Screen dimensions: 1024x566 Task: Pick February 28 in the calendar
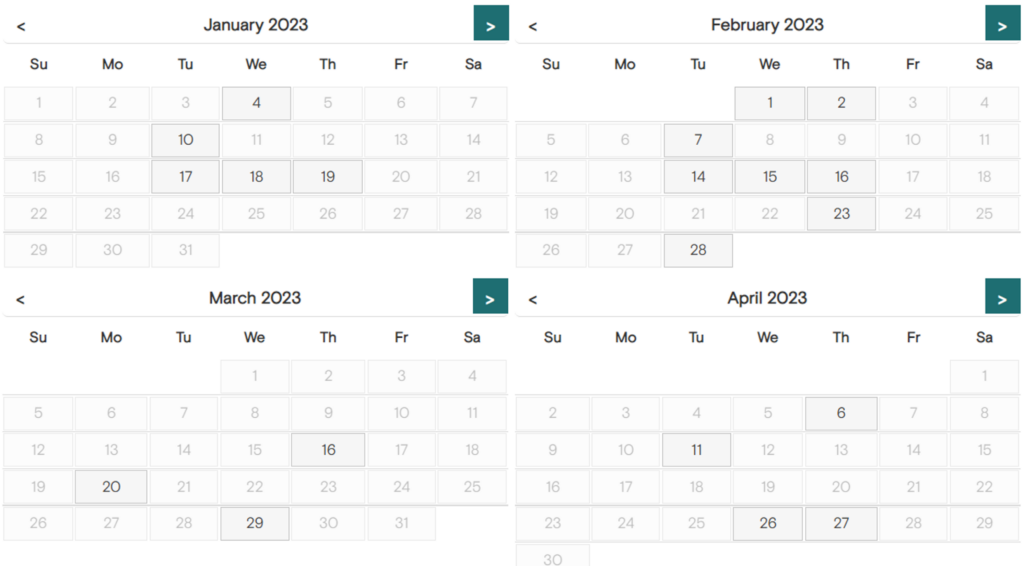698,251
